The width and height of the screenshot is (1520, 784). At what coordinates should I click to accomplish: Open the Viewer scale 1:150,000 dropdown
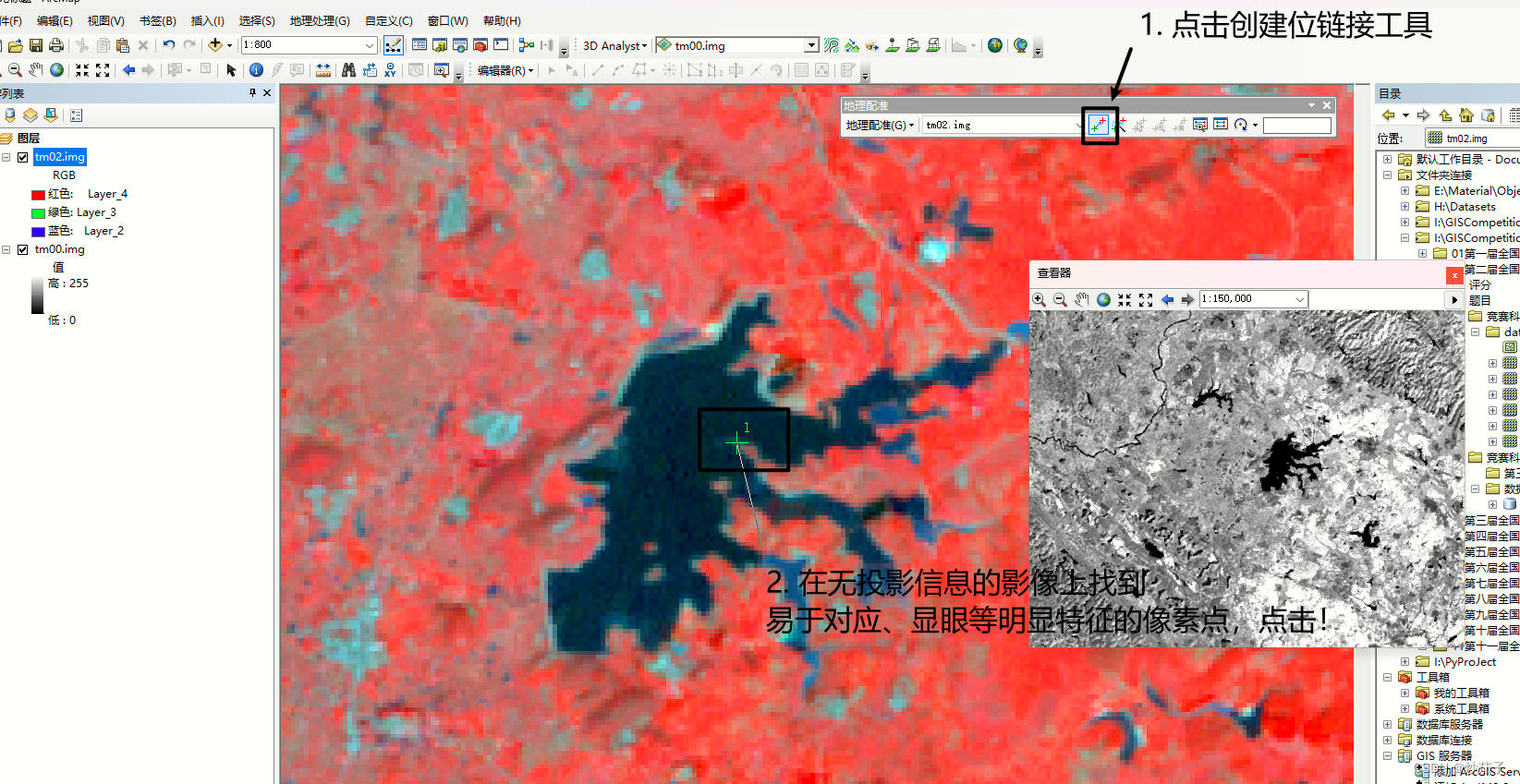[x=1300, y=299]
